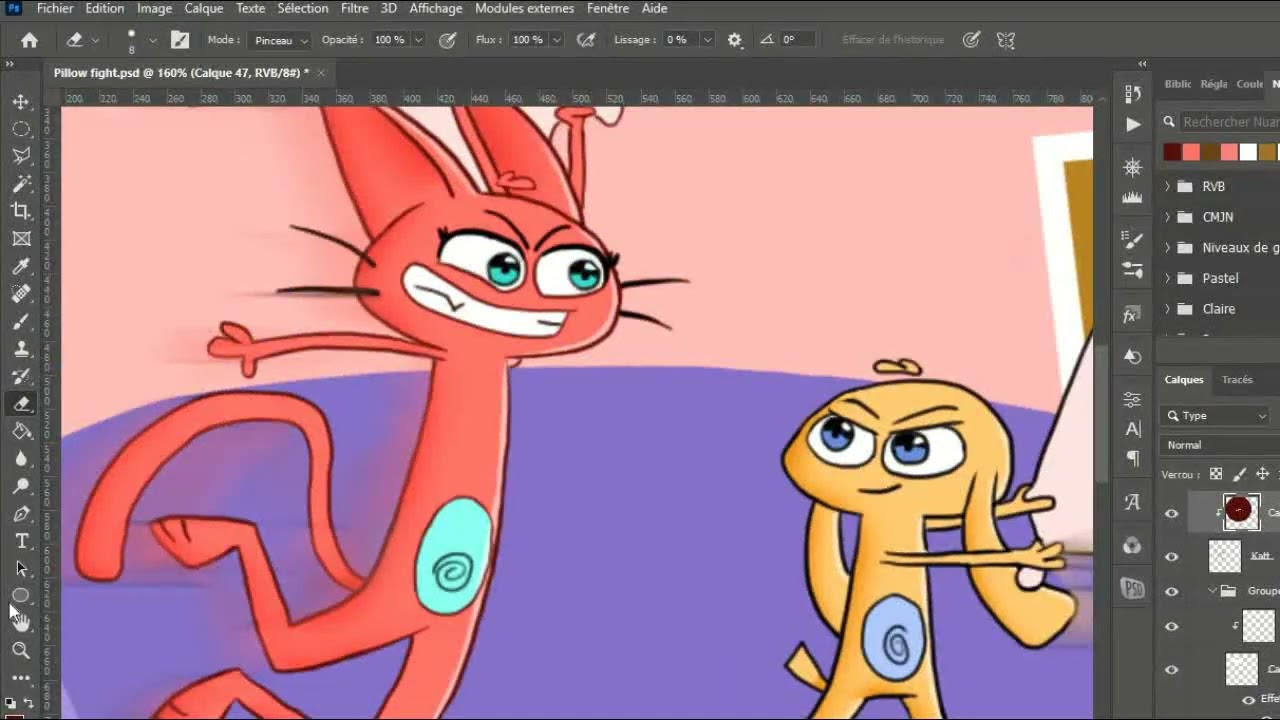Toggle pressure for opacity icon

click(448, 40)
